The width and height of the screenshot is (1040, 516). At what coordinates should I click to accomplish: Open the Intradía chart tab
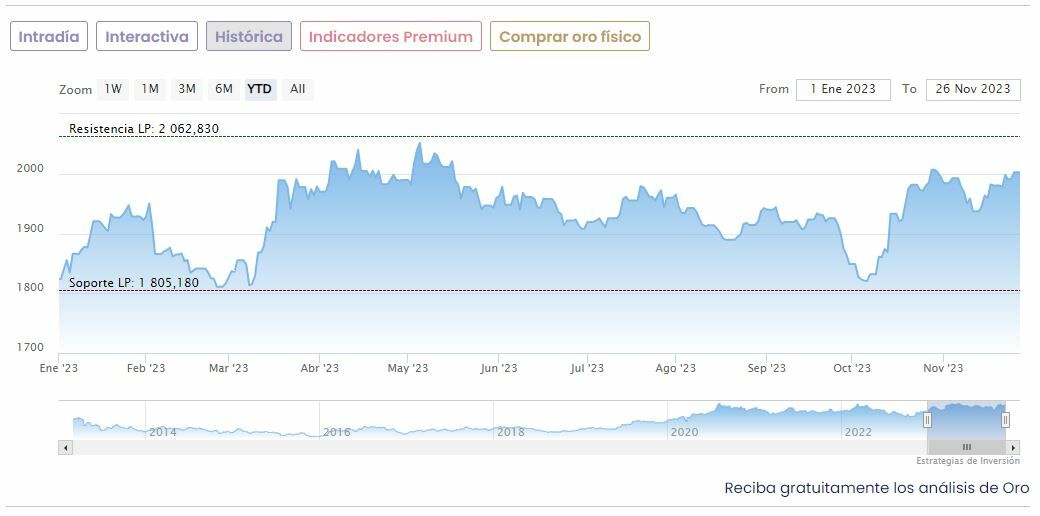click(x=49, y=37)
